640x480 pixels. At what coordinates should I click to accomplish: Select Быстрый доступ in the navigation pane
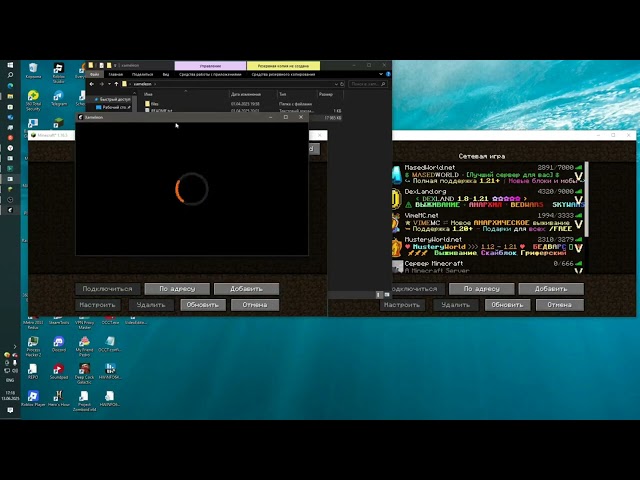(x=112, y=99)
